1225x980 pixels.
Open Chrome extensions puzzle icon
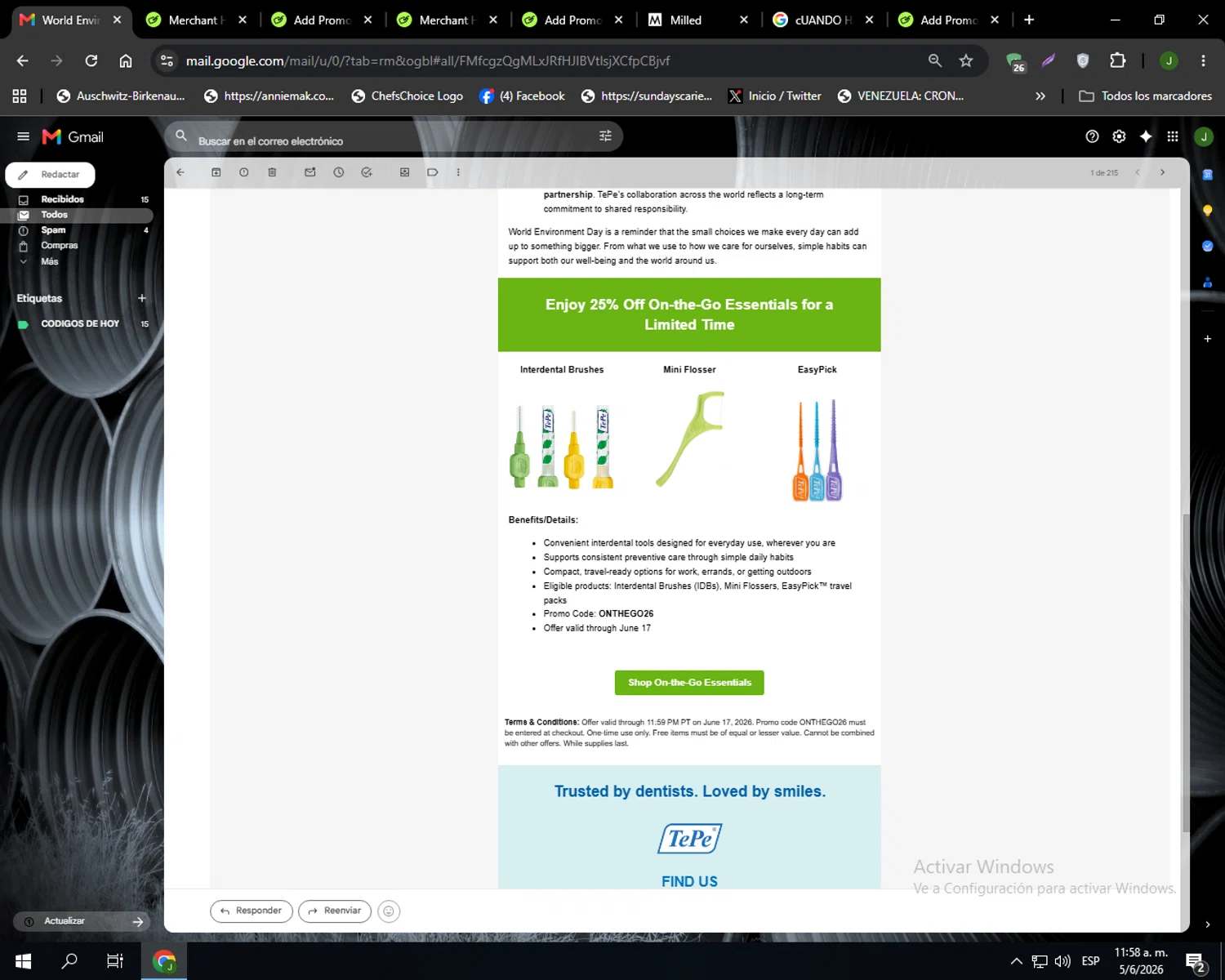1117,60
